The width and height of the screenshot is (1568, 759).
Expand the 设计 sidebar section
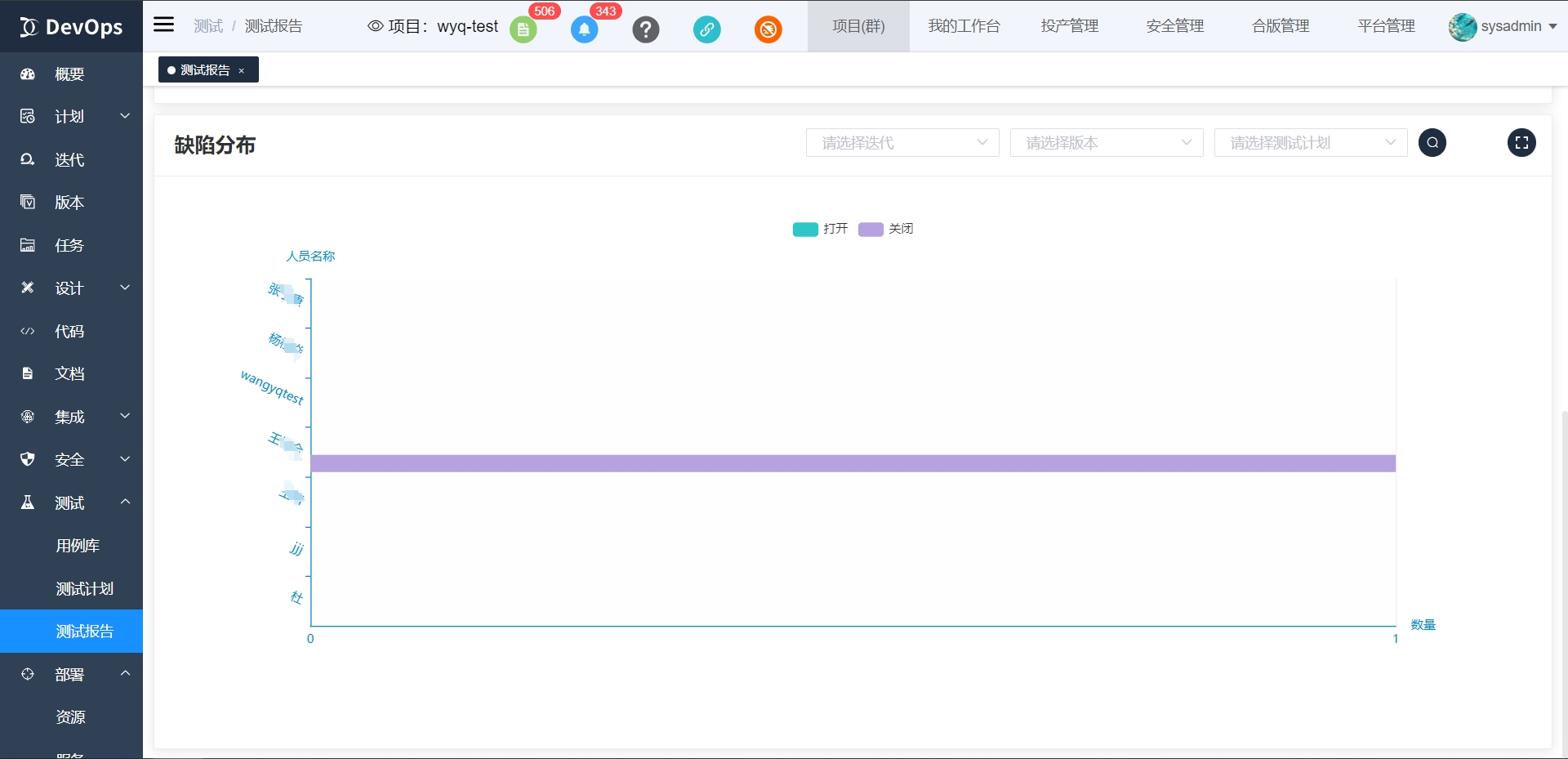[69, 288]
